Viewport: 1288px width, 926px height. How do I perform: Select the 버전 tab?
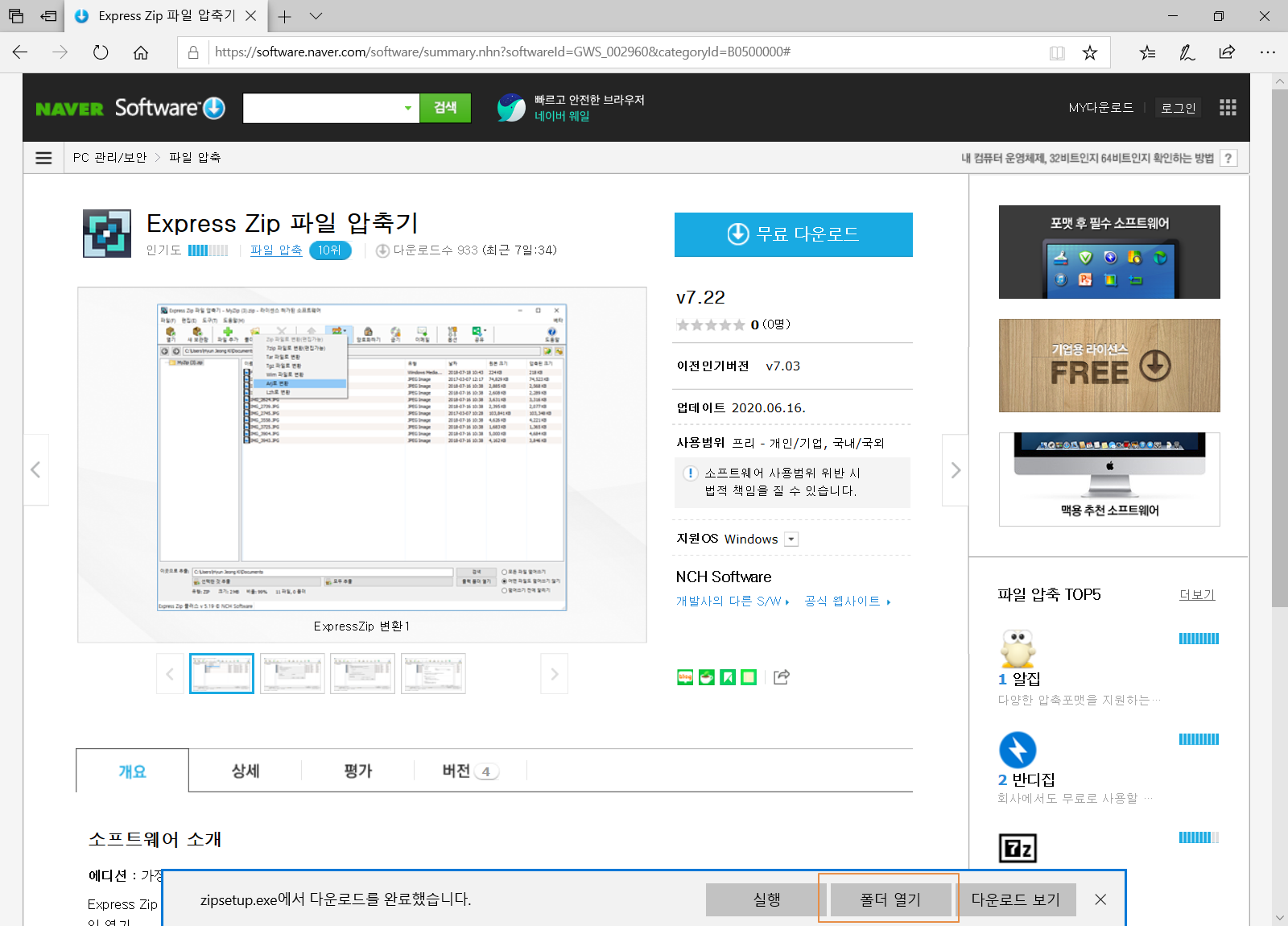tap(470, 771)
